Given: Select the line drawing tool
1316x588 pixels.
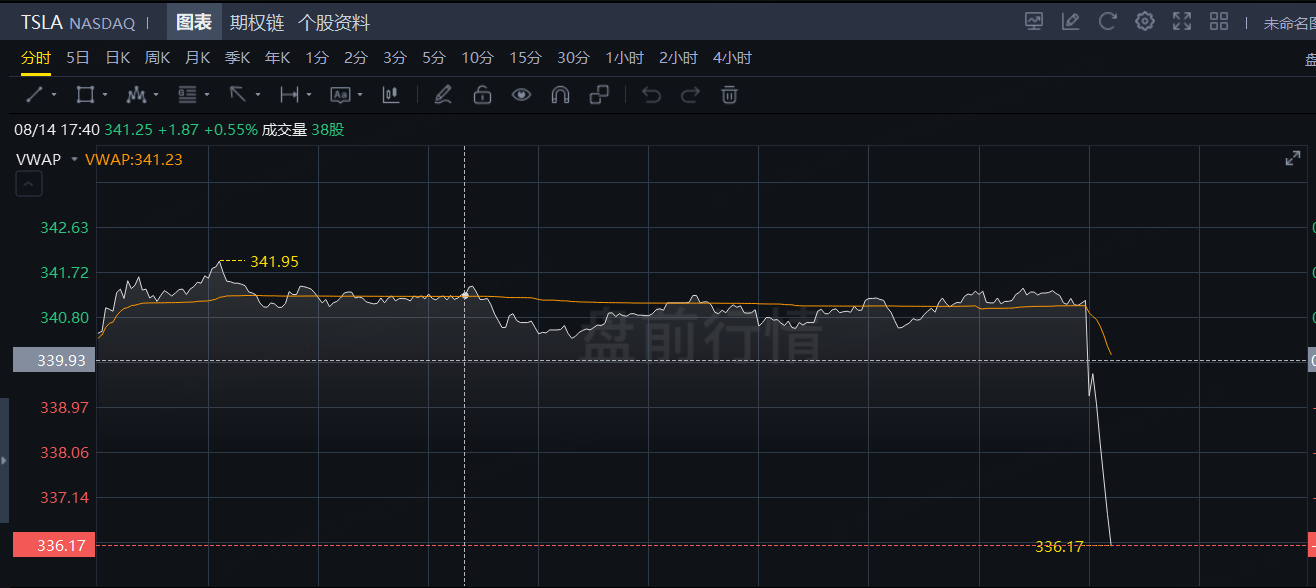Looking at the screenshot, I should point(34,95).
